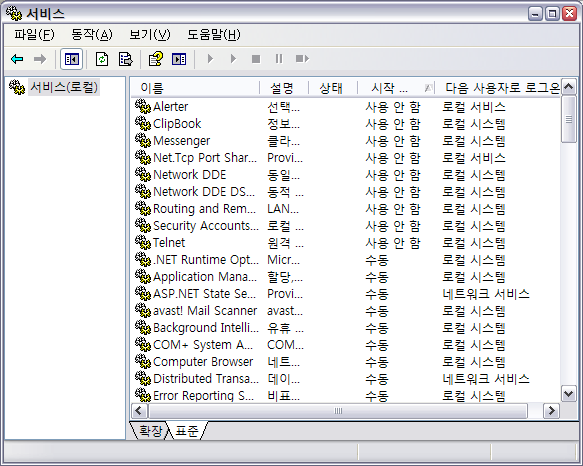Viewport: 583px width, 466px height.
Task: Click the Stop Service square icon
Action: 256,59
